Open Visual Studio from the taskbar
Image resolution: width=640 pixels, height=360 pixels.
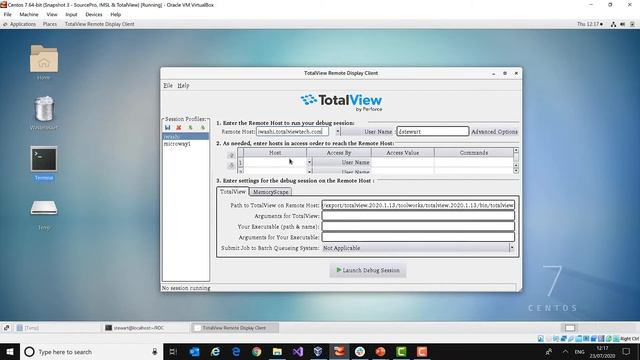coord(298,352)
